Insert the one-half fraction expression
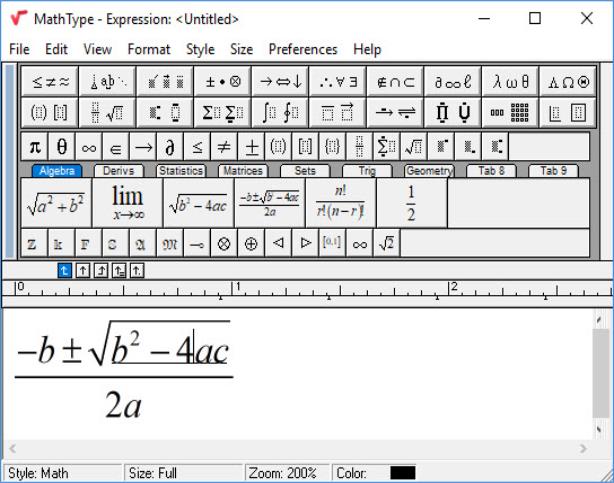Screen dimensions: 614x483 point(412,203)
